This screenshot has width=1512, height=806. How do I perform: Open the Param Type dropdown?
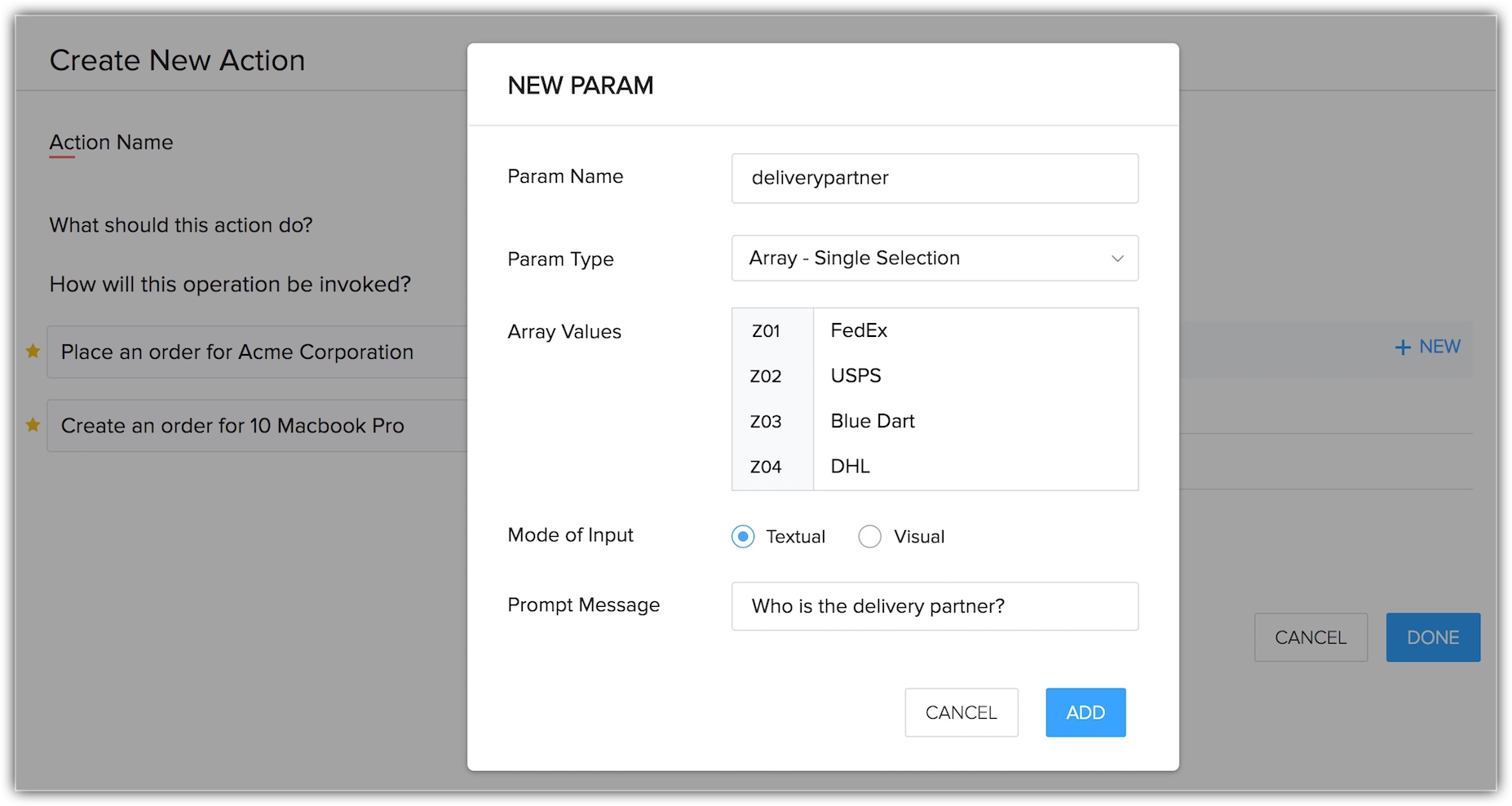point(934,259)
